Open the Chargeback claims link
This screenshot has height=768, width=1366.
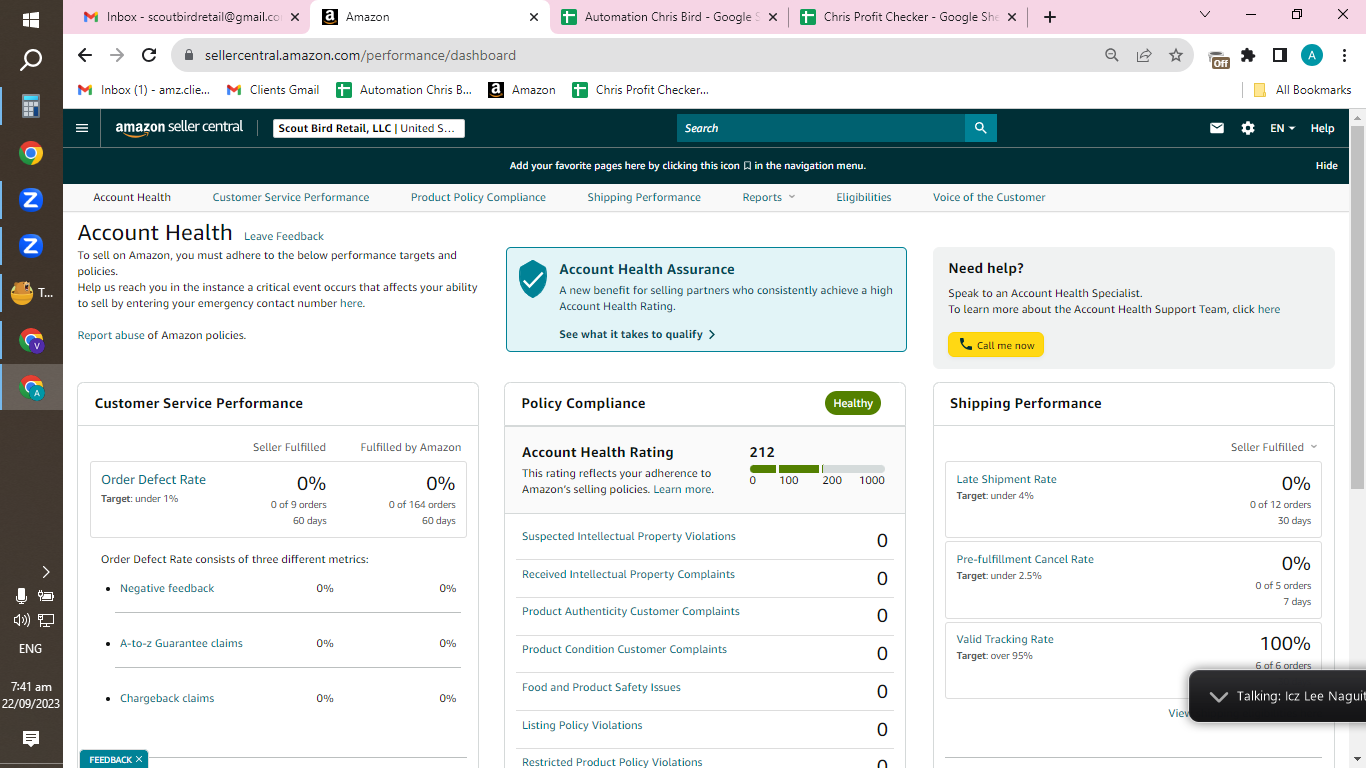[167, 699]
